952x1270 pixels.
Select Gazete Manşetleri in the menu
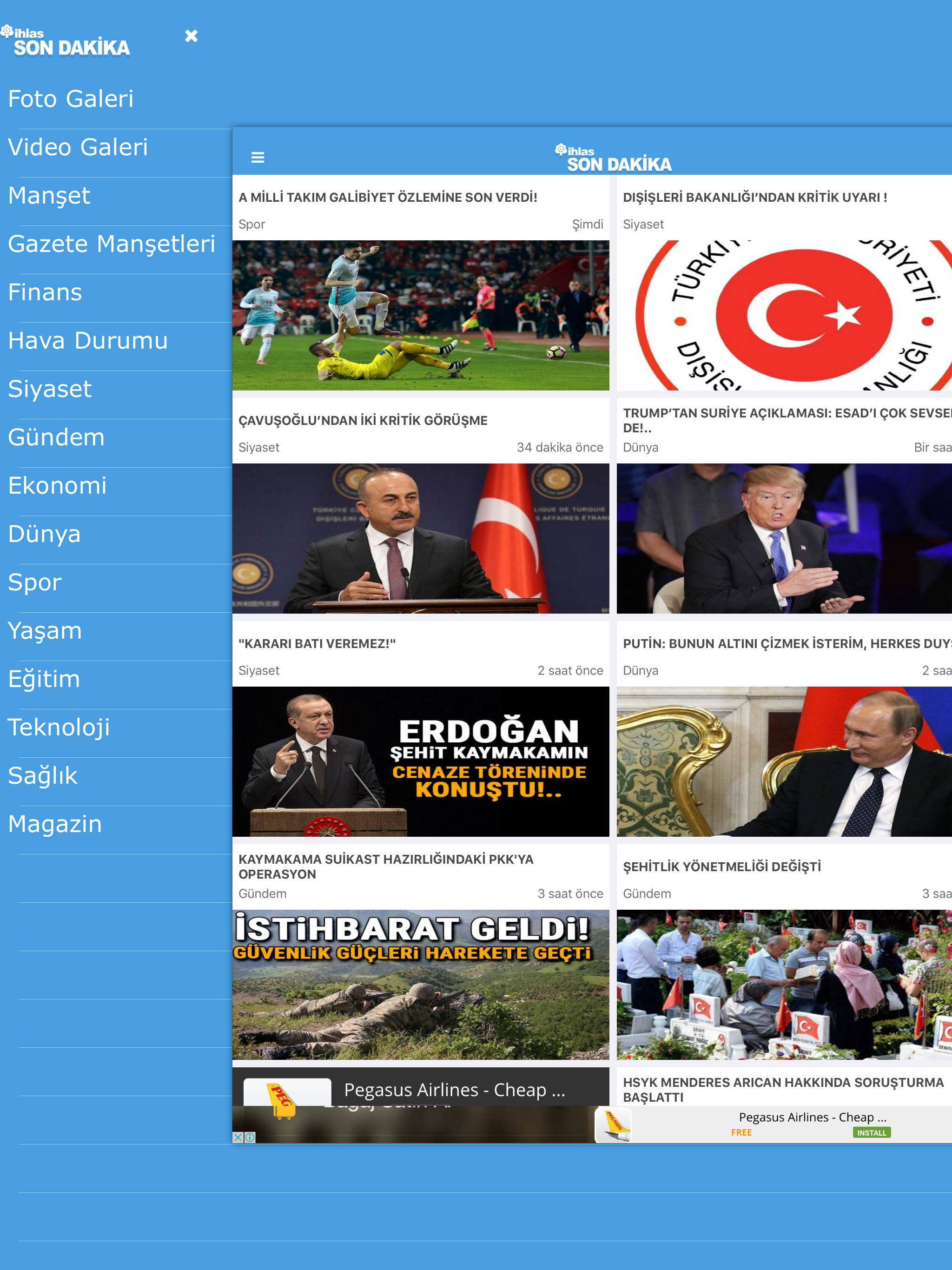(112, 244)
